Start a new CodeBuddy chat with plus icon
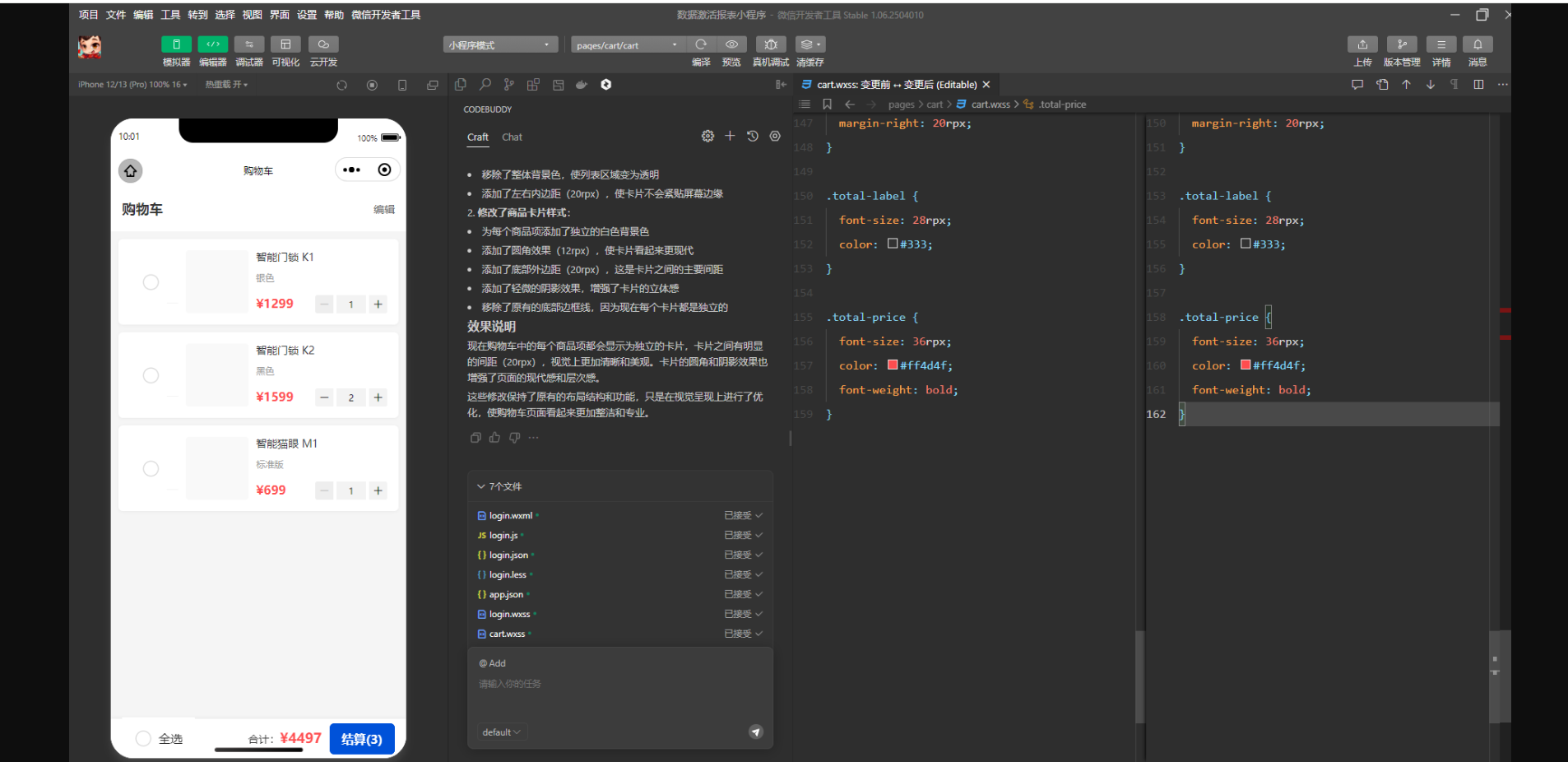Viewport: 1568px width, 762px height. (x=730, y=136)
